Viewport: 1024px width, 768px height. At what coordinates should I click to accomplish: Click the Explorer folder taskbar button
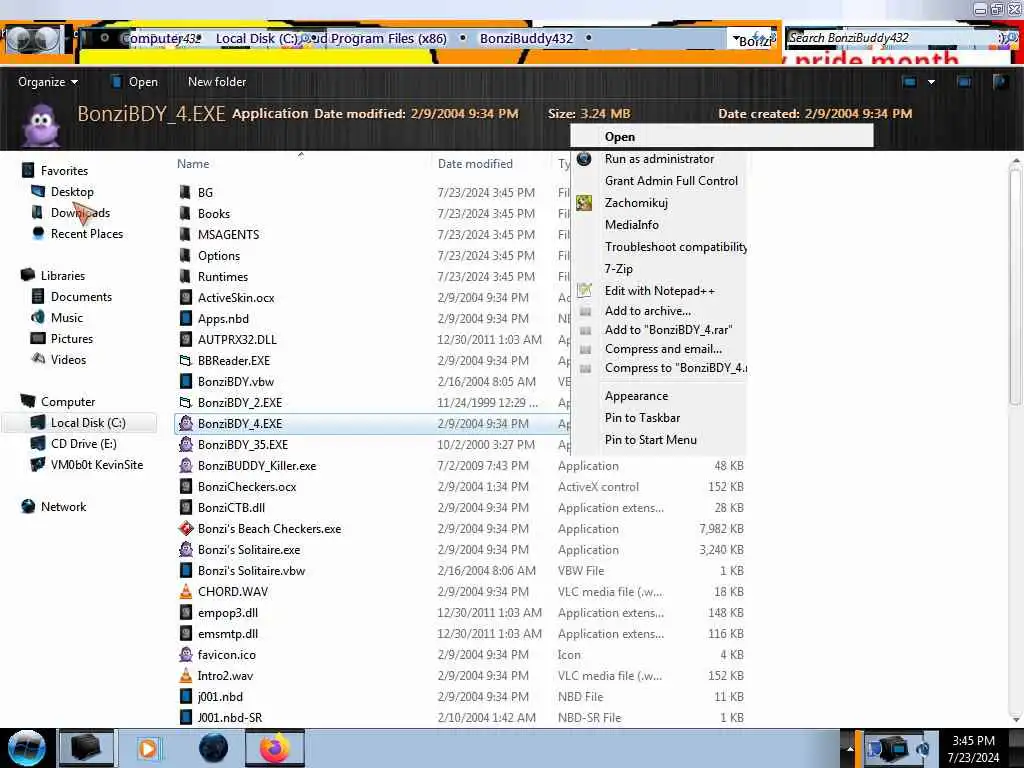[x=86, y=748]
